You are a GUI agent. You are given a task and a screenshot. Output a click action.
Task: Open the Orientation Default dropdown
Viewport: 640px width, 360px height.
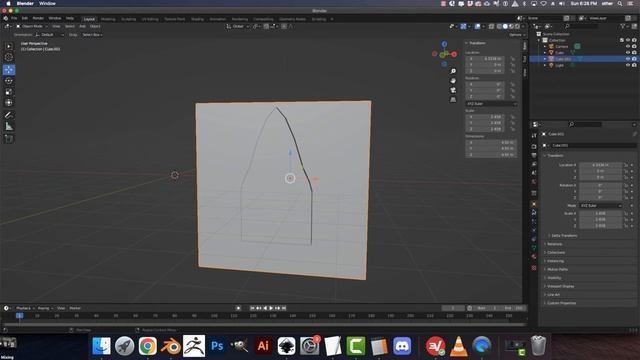pyautogui.click(x=50, y=35)
